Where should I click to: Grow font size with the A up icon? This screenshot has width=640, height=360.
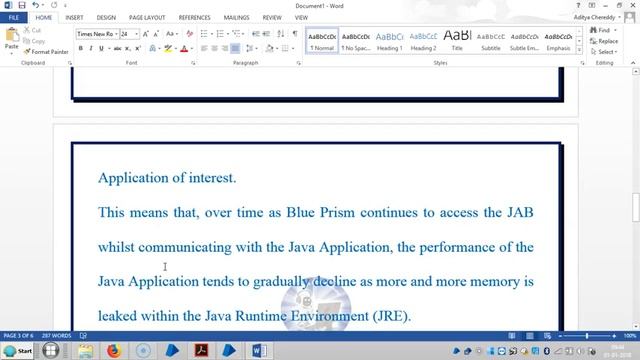[146, 34]
